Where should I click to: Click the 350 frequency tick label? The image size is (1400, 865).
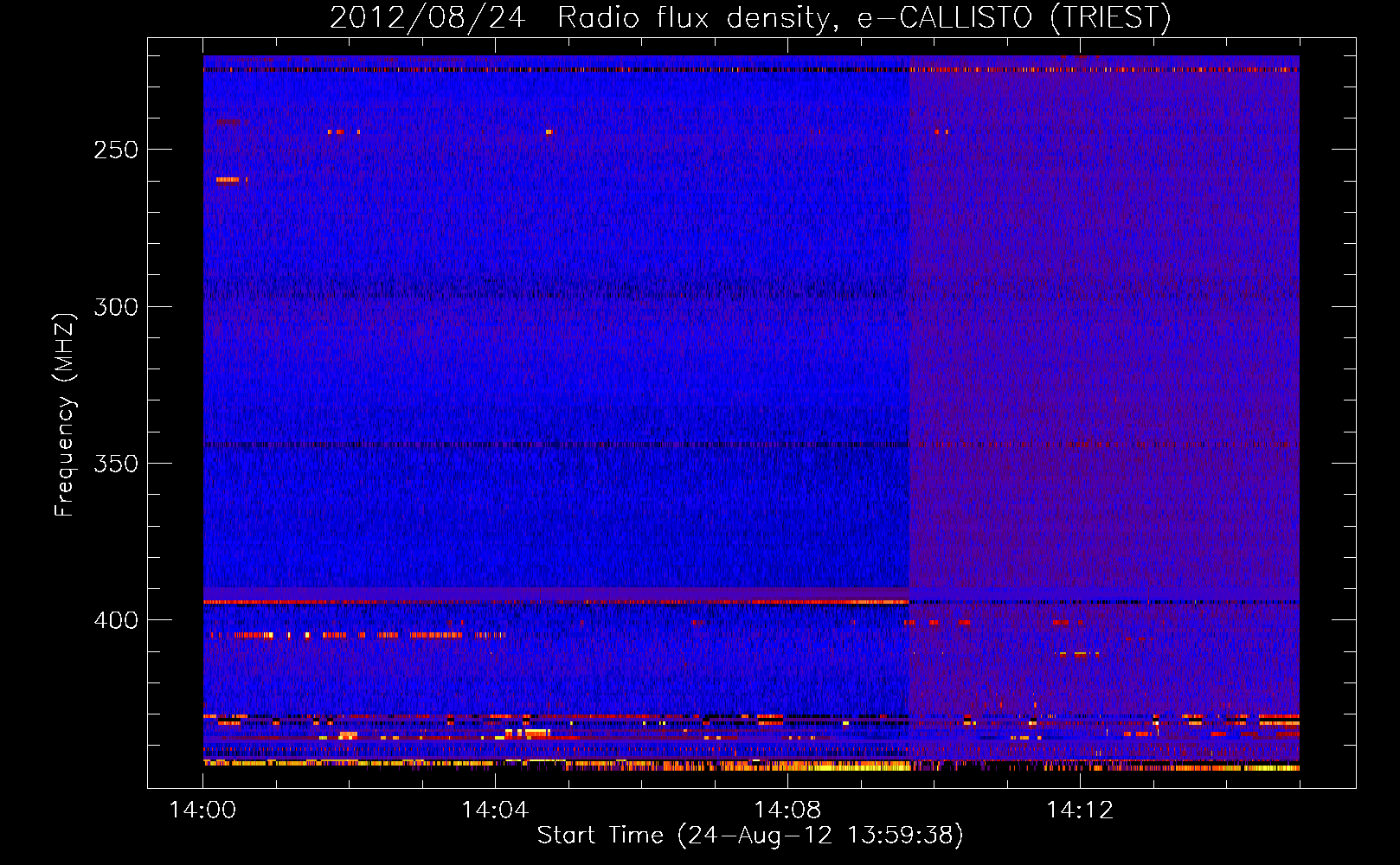pyautogui.click(x=116, y=464)
